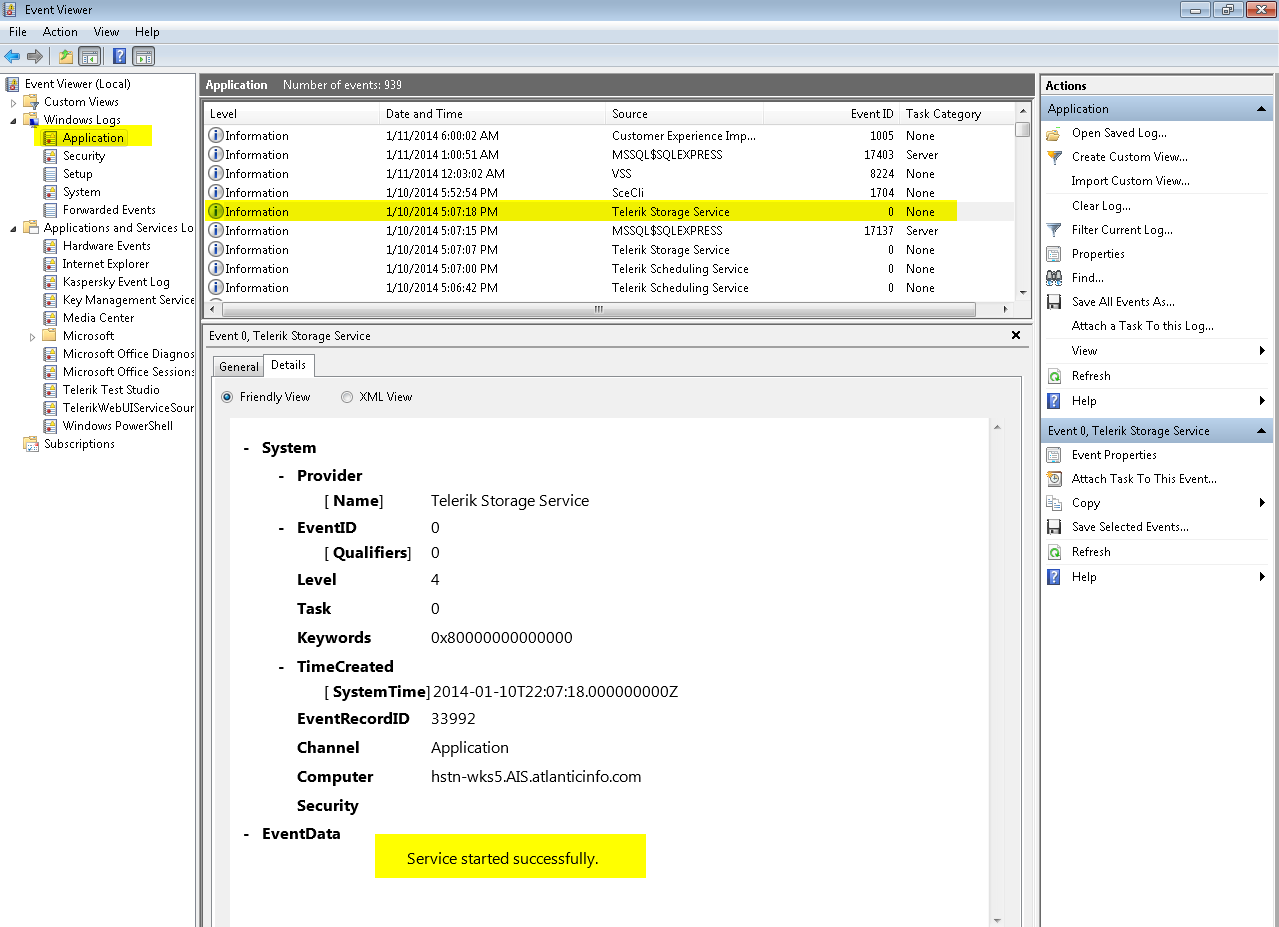The image size is (1279, 927).
Task: Click the Attach Task To This Event icon
Action: pos(1054,479)
